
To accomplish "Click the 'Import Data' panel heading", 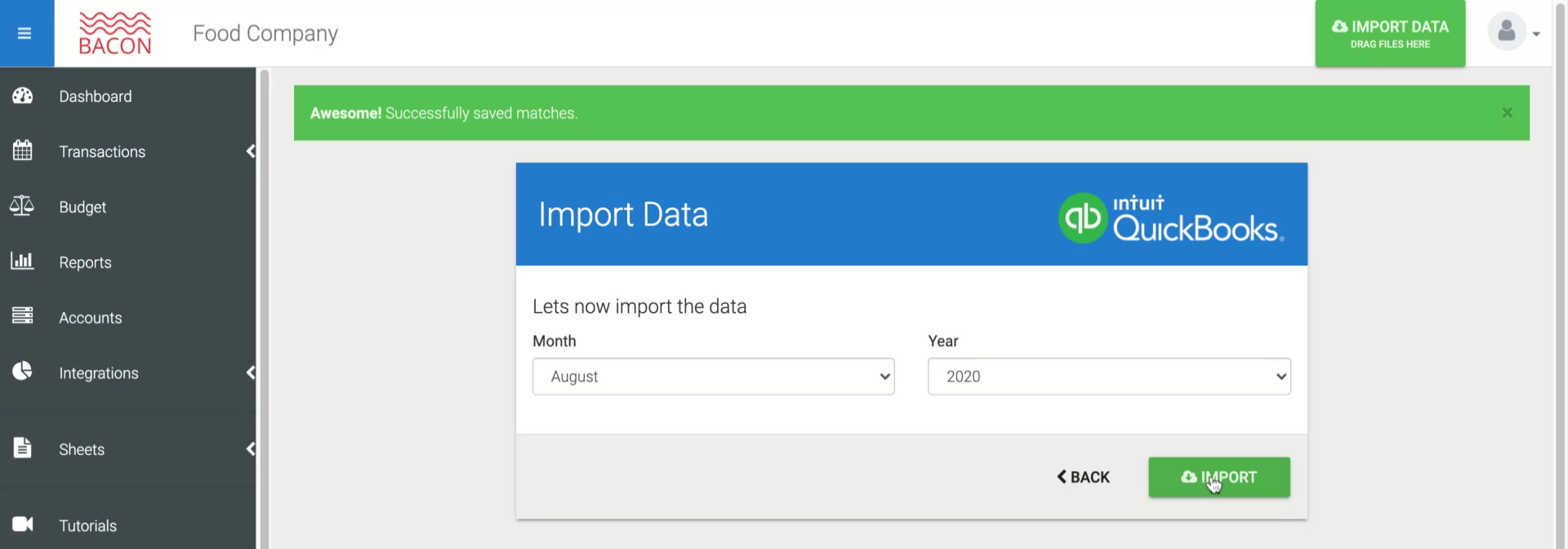I will 623,215.
